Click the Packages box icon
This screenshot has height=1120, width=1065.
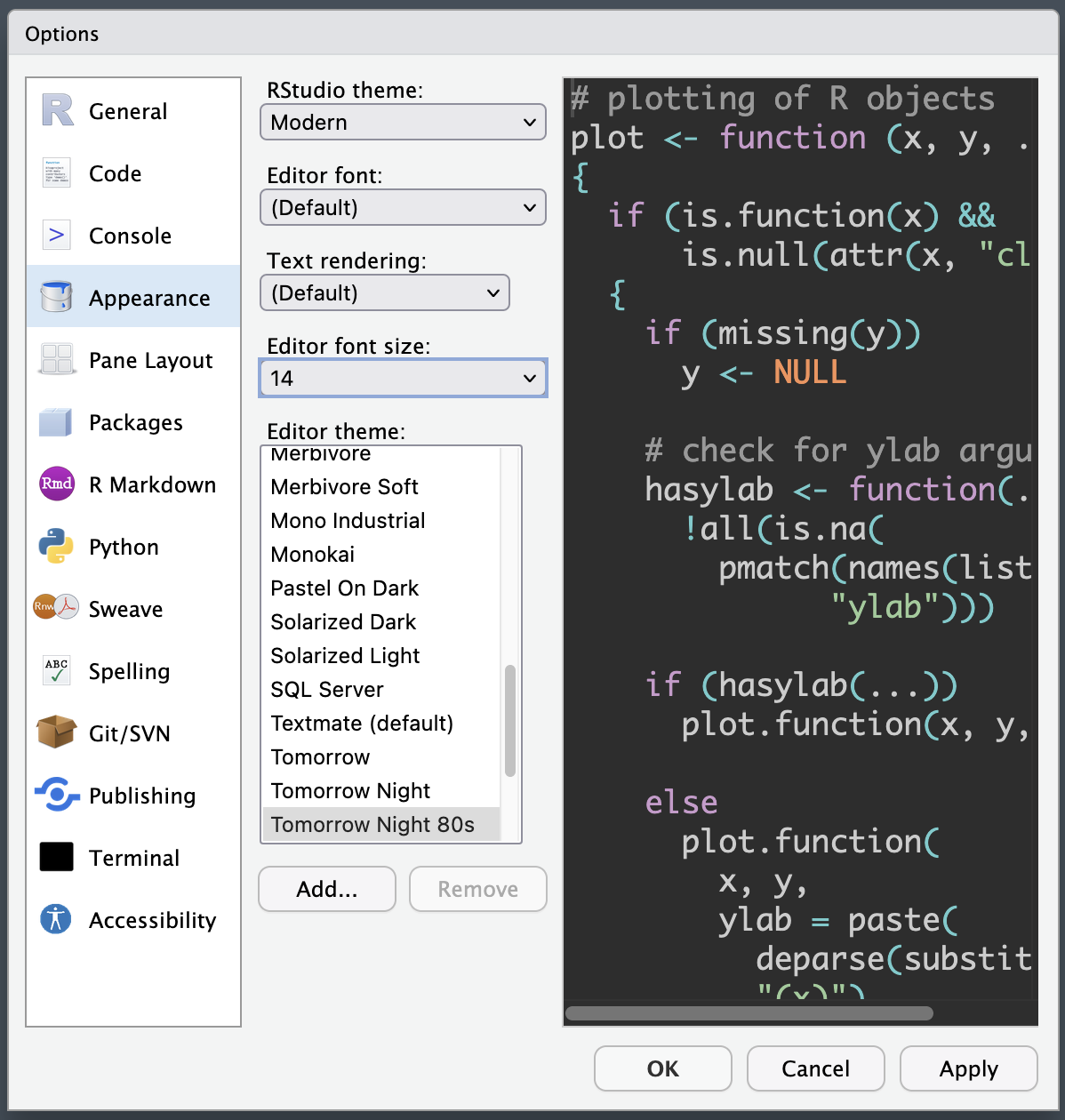[56, 421]
